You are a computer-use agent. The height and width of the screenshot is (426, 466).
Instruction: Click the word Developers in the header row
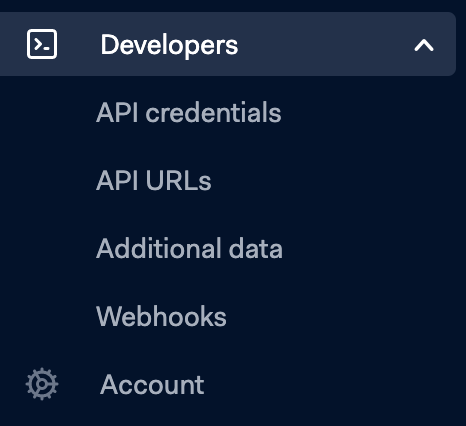(169, 45)
